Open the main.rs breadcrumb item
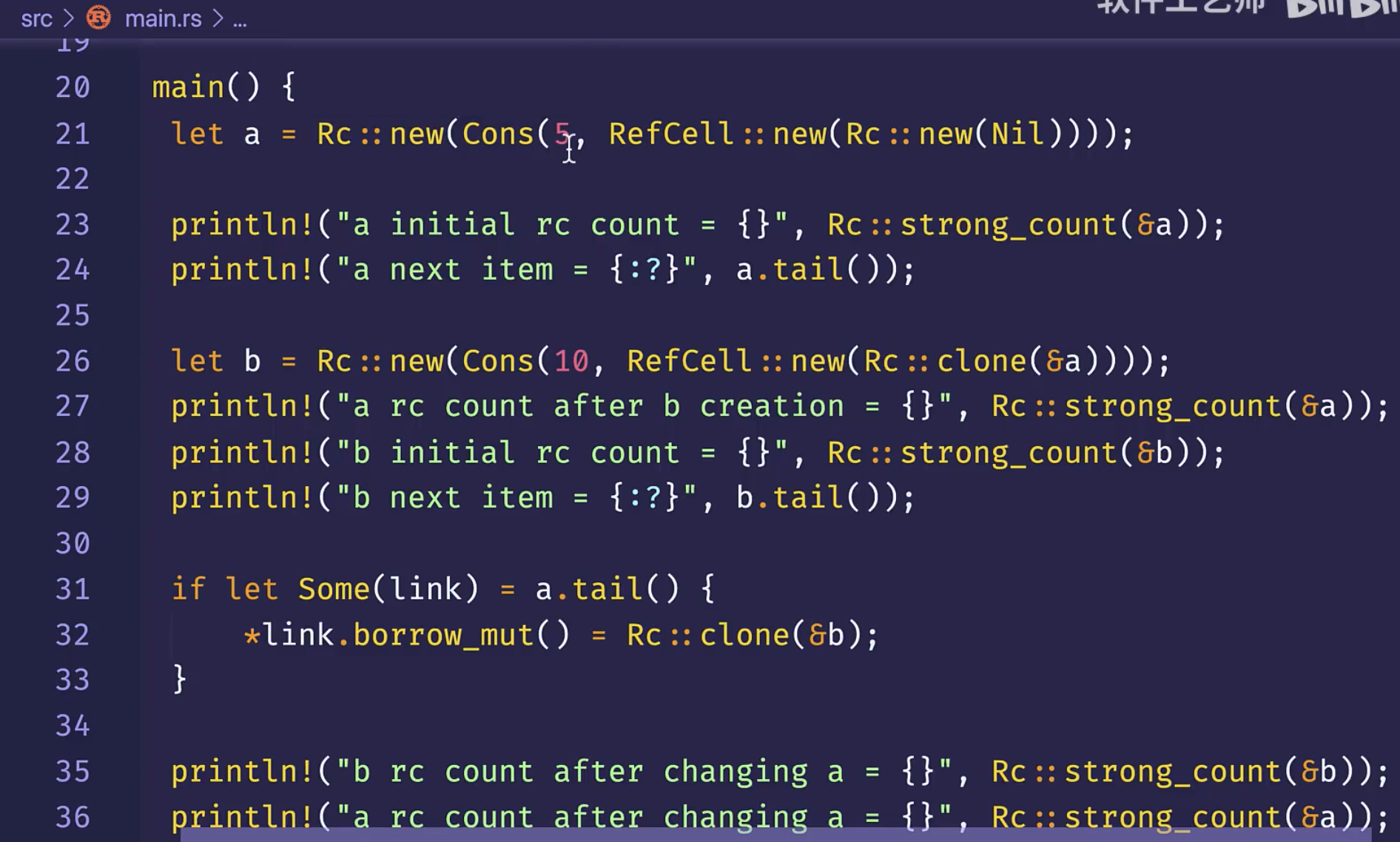Image resolution: width=1400 pixels, height=842 pixels. tap(163, 18)
